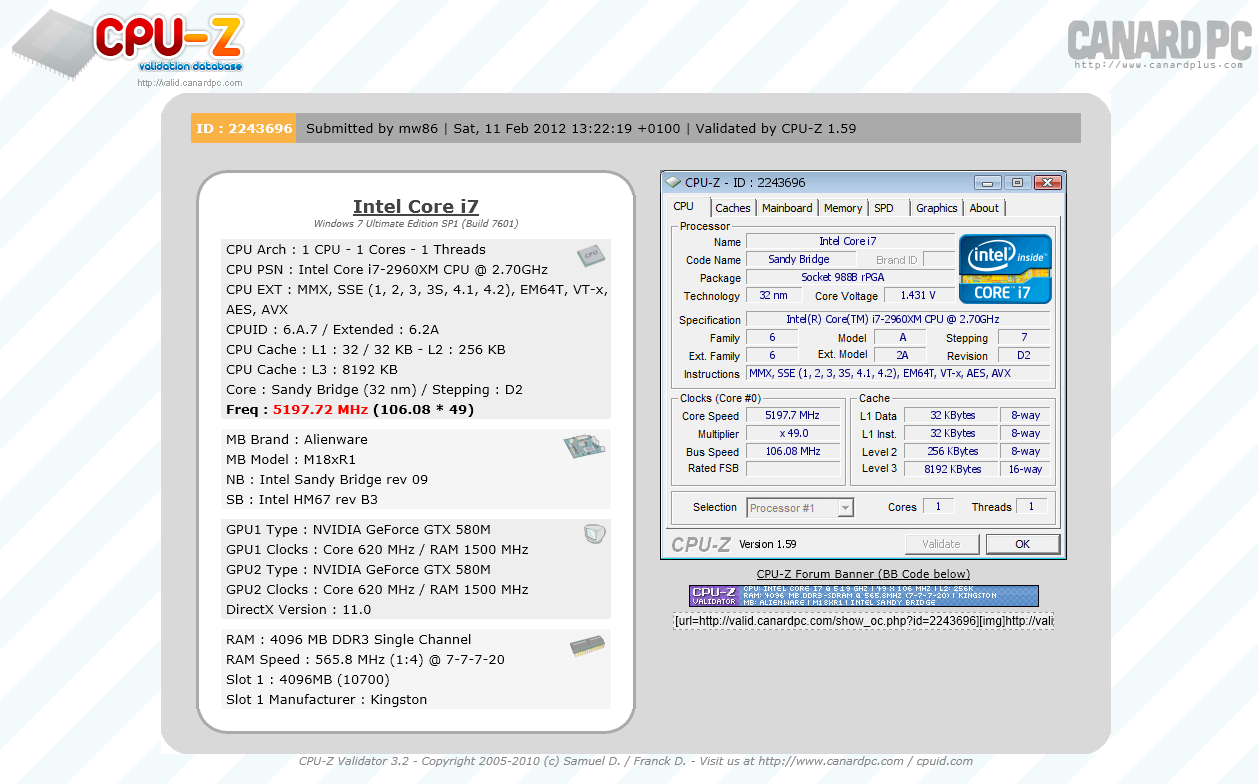Click the ID : 2243696 orange label
Image resolution: width=1258 pixels, height=784 pixels.
244,128
